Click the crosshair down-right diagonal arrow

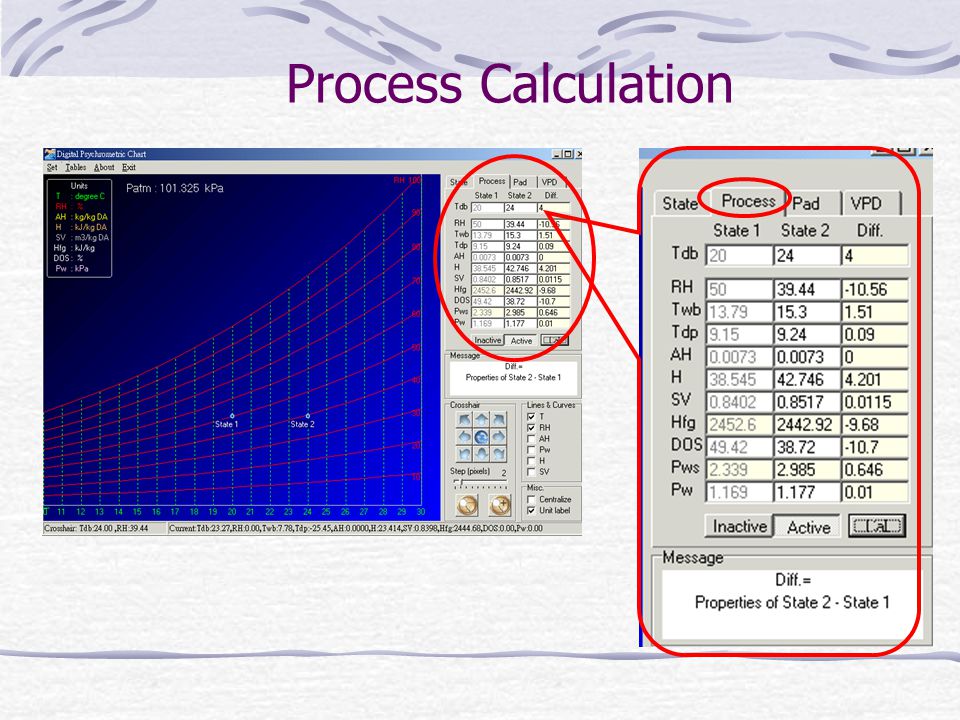click(x=498, y=453)
